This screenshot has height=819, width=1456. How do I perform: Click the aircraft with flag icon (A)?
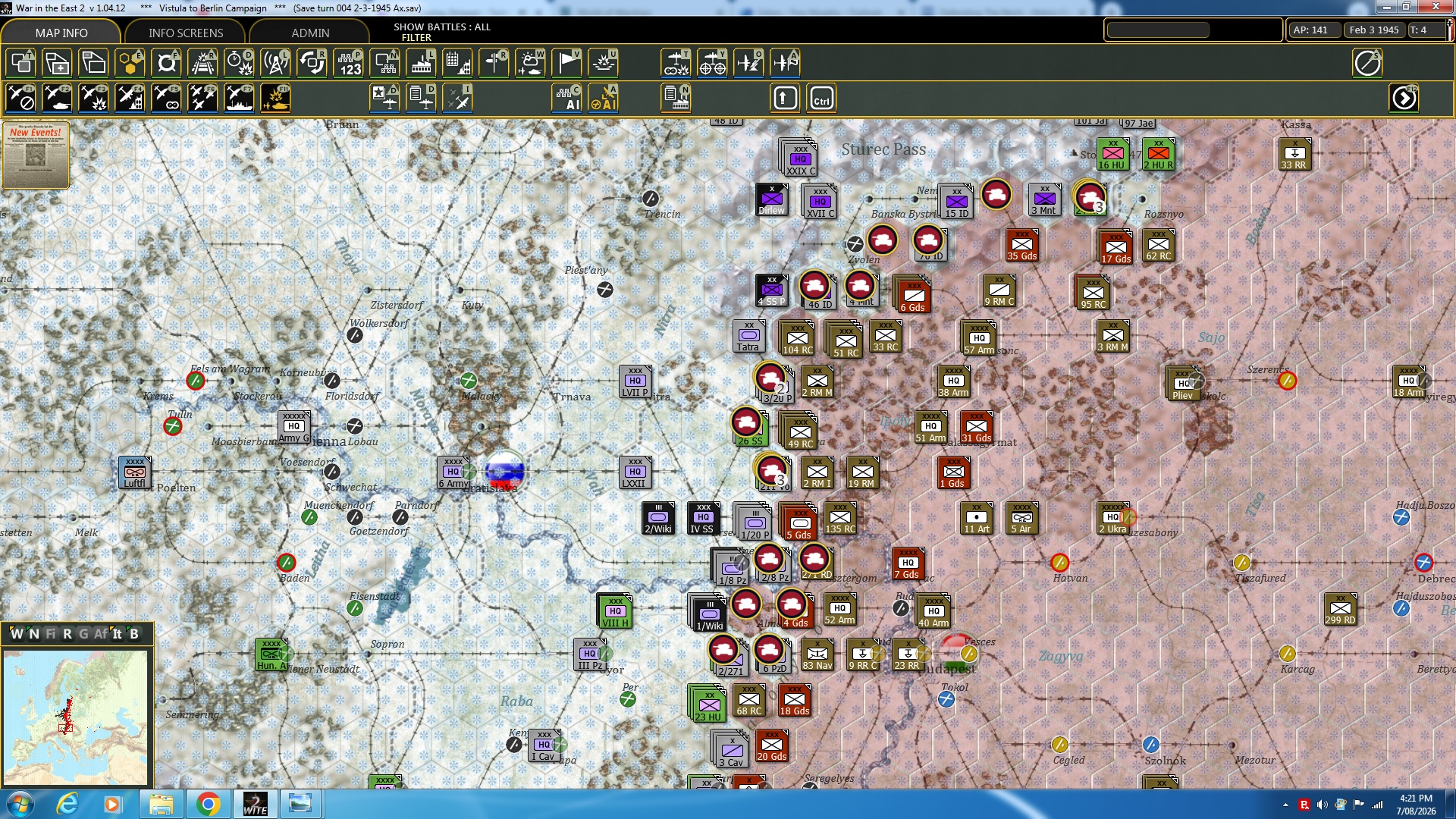pyautogui.click(x=785, y=63)
